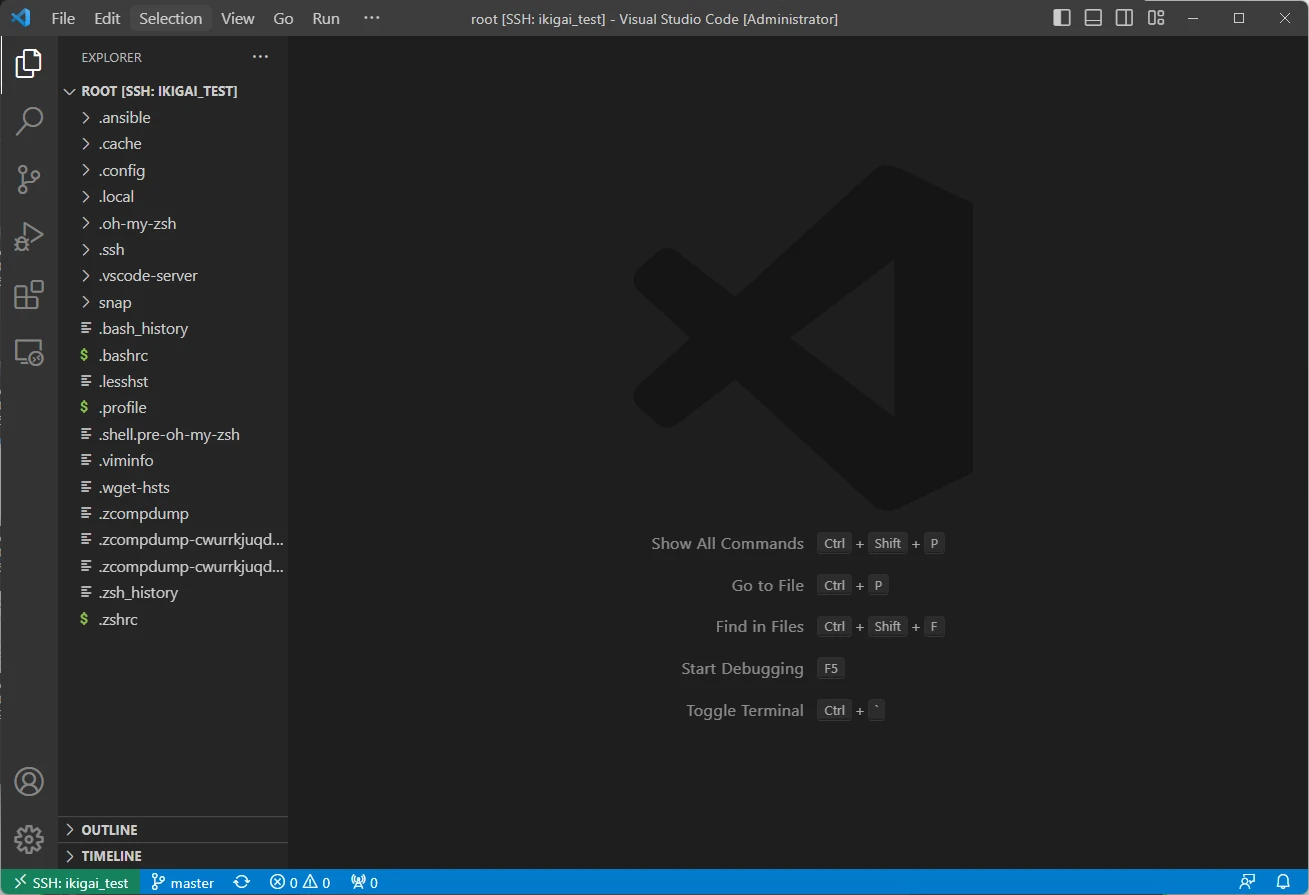Open the Accounts menu icon

(x=29, y=781)
